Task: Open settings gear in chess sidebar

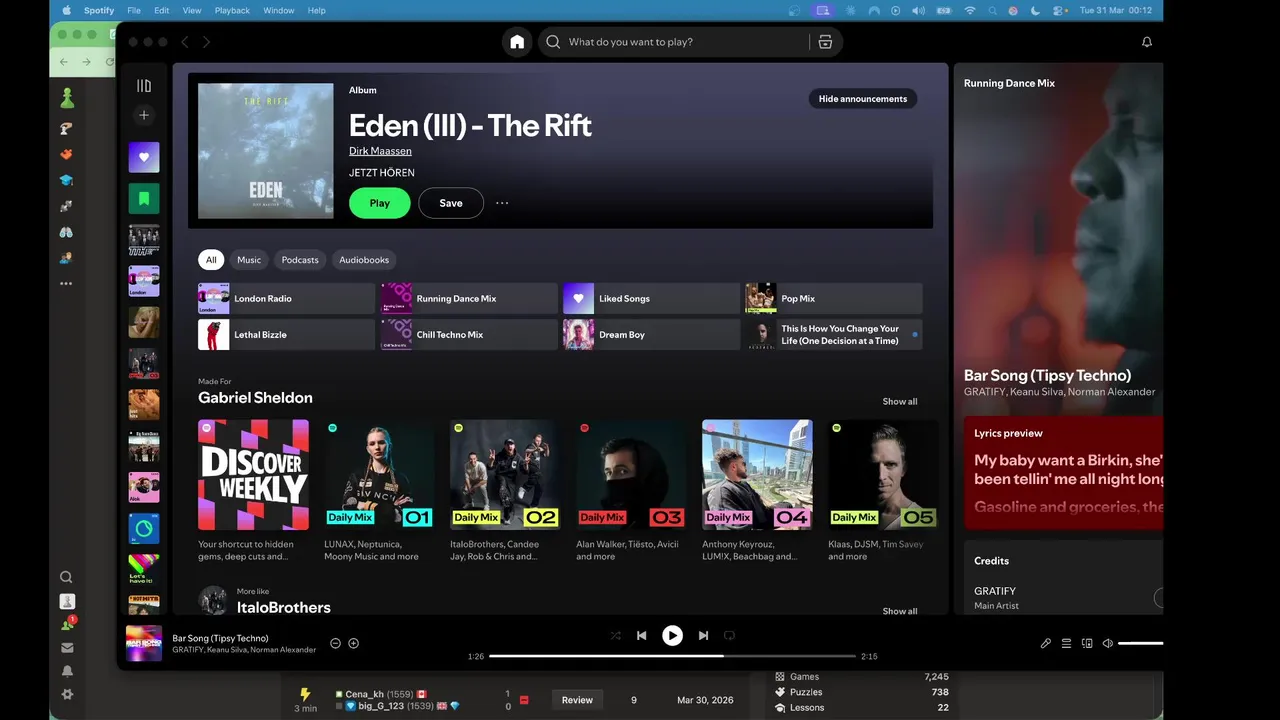Action: pos(67,694)
